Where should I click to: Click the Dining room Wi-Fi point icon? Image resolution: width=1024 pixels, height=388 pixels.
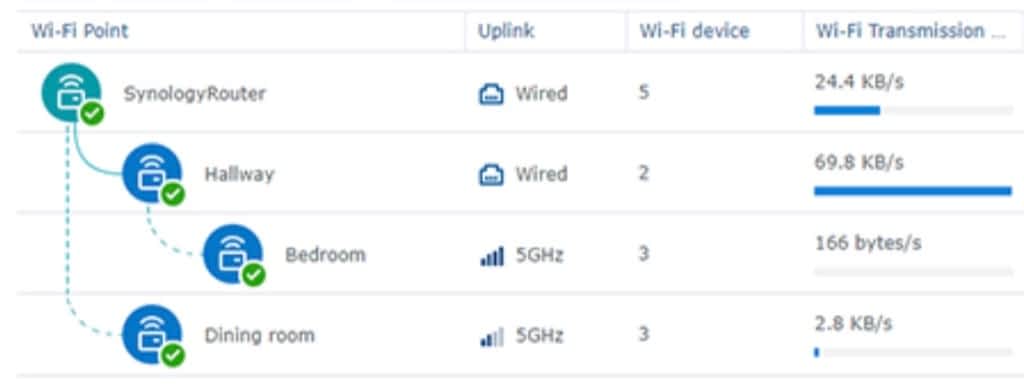coord(152,334)
